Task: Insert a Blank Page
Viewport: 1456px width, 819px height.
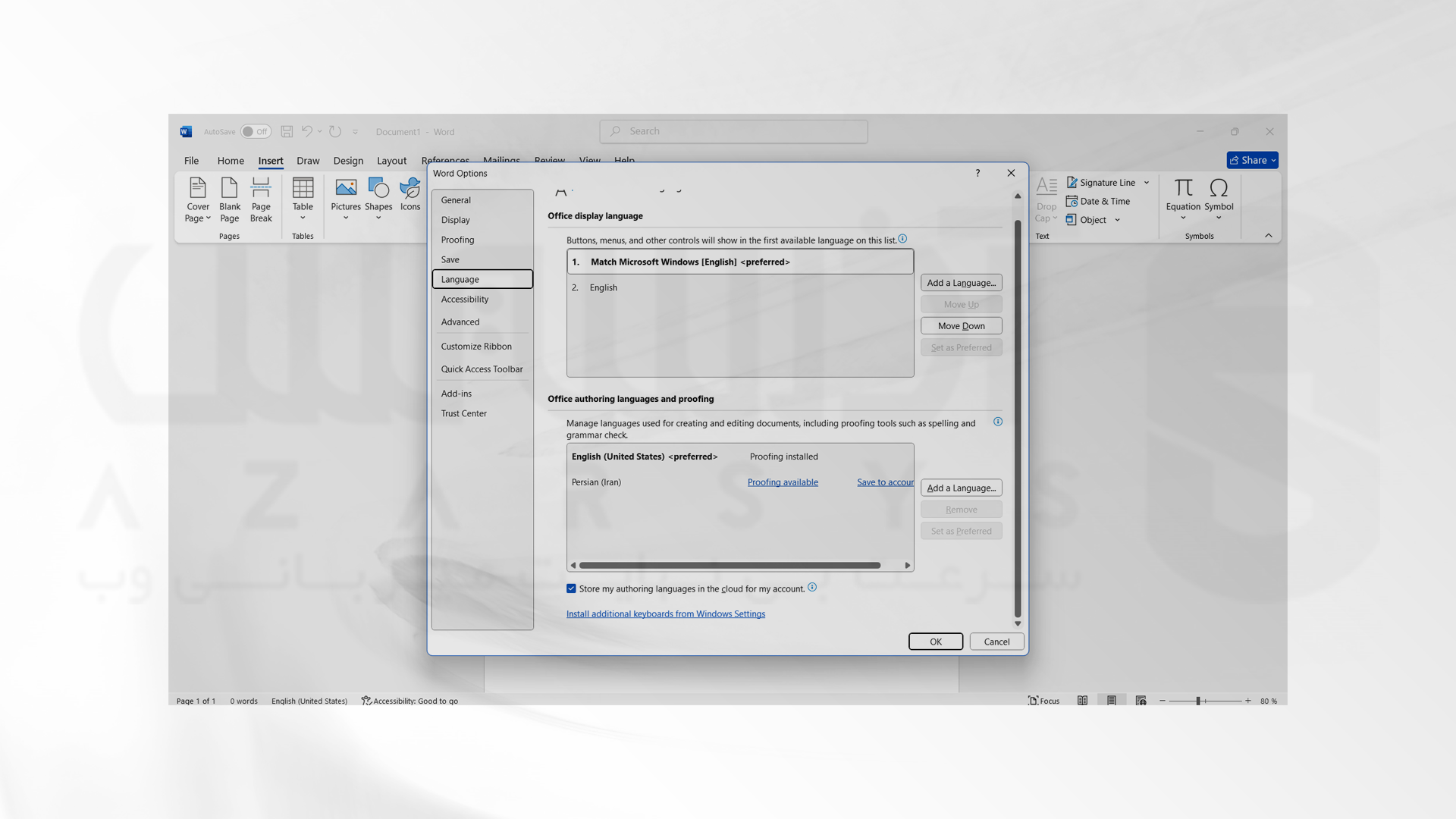Action: (x=230, y=200)
